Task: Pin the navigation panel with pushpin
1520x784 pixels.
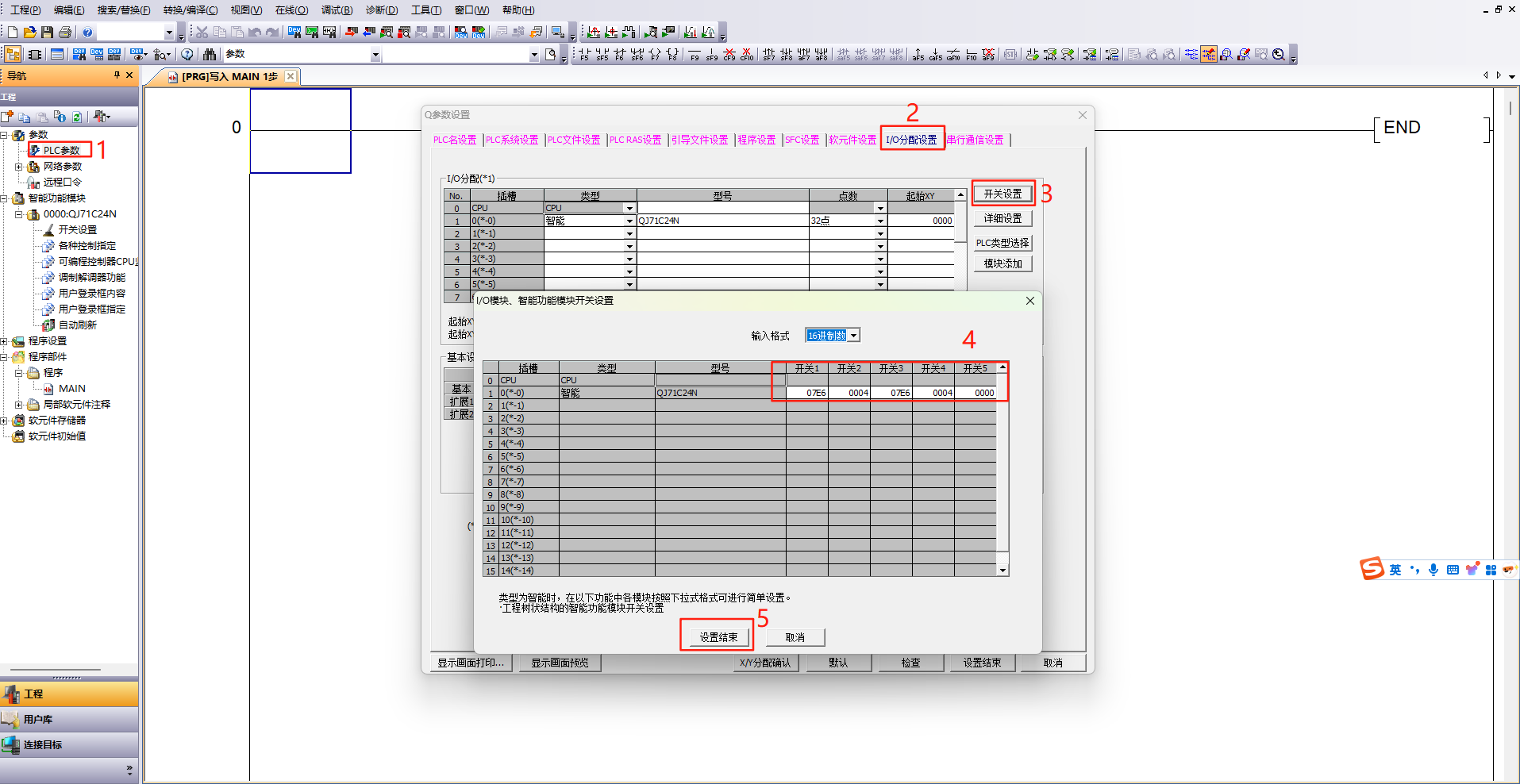Action: [x=117, y=75]
